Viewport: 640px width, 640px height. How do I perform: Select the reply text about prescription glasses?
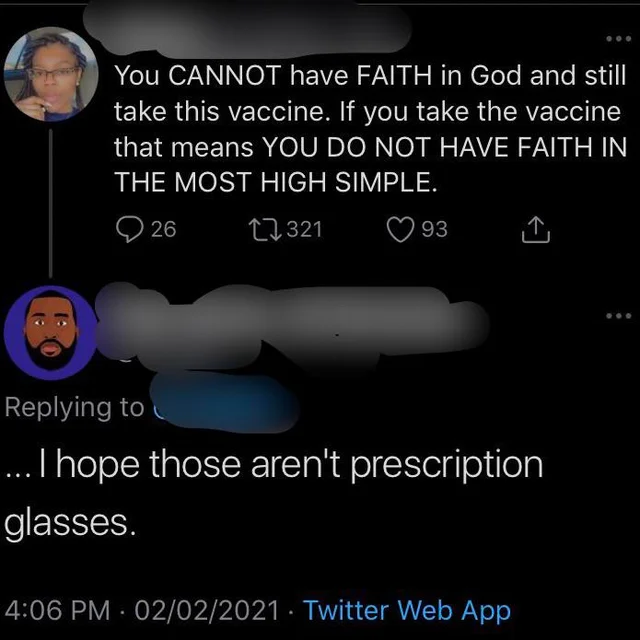275,492
